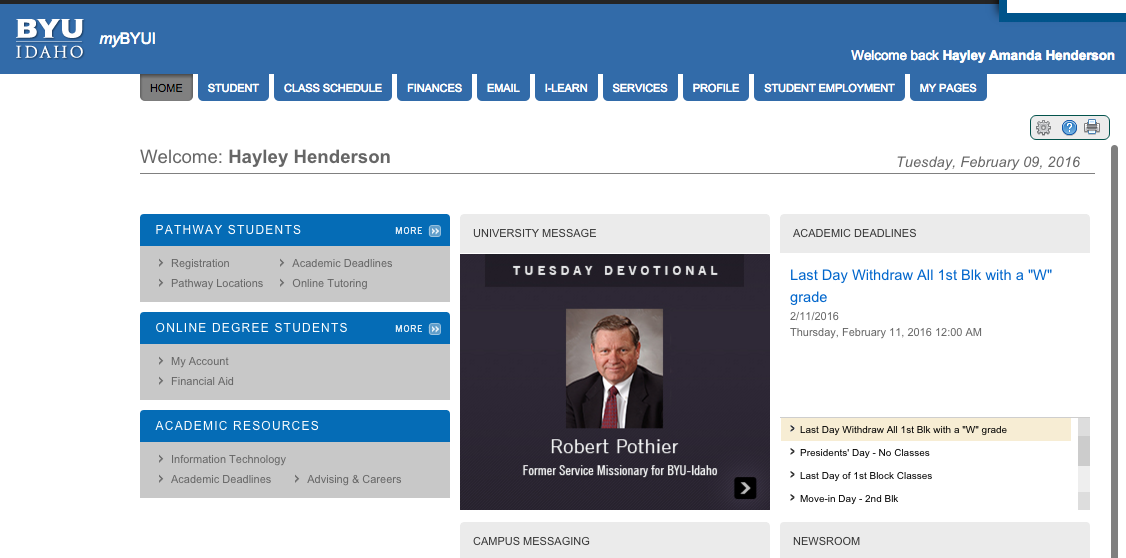Open the Home tab

(x=167, y=88)
